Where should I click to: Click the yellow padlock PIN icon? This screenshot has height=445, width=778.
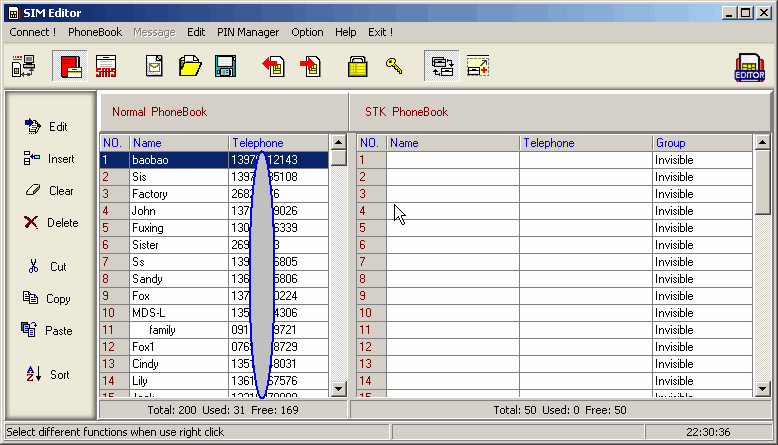[357, 66]
